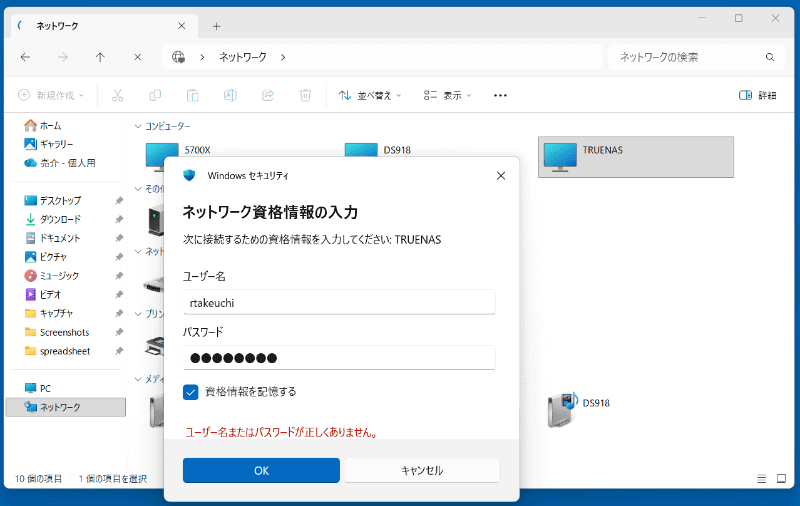The height and width of the screenshot is (506, 800).
Task: Expand chevron before ネットワーク breadcrumb
Action: 203,57
